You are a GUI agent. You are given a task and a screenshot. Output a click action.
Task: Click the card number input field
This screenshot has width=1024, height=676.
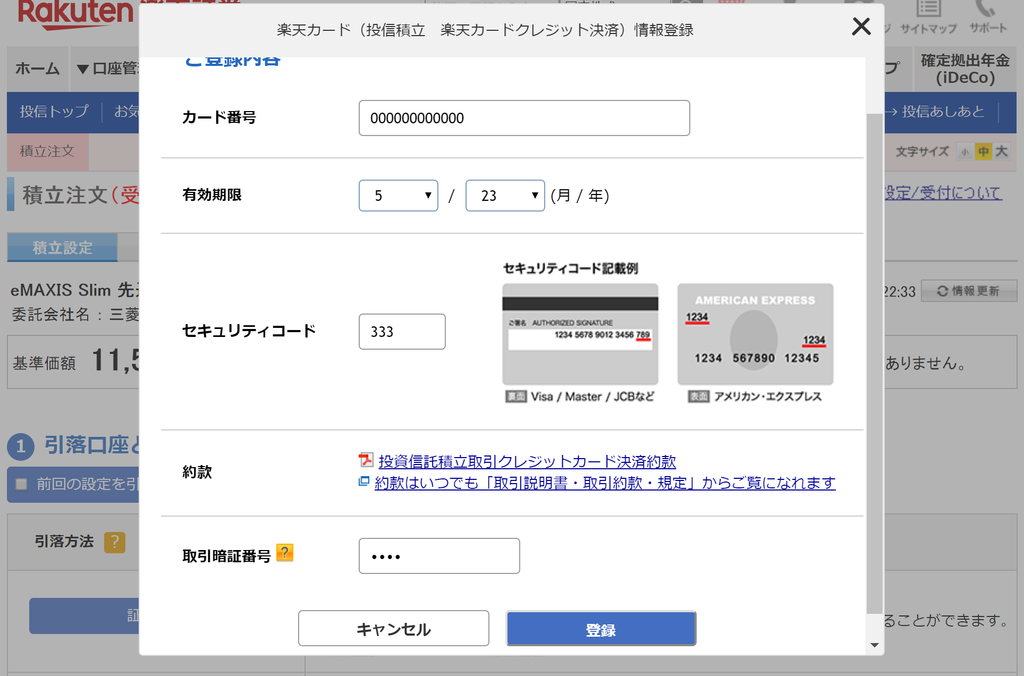524,118
